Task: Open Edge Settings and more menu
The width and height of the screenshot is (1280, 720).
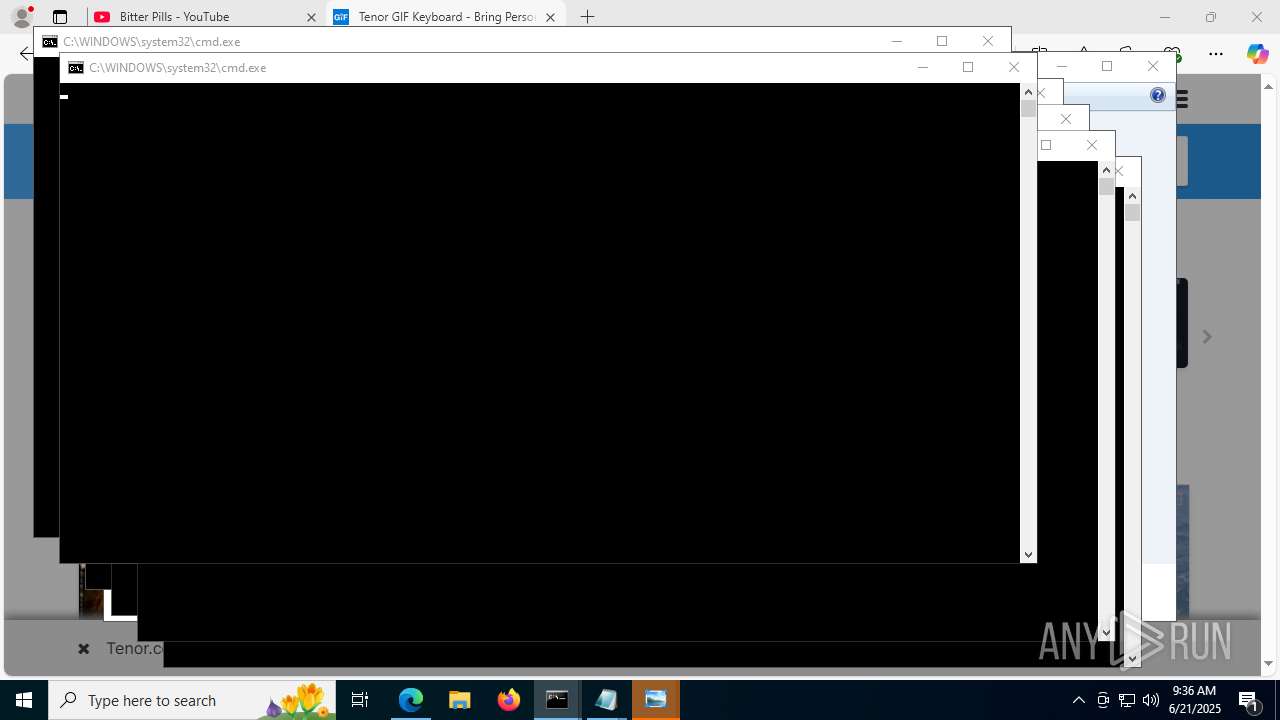Action: 1216,54
